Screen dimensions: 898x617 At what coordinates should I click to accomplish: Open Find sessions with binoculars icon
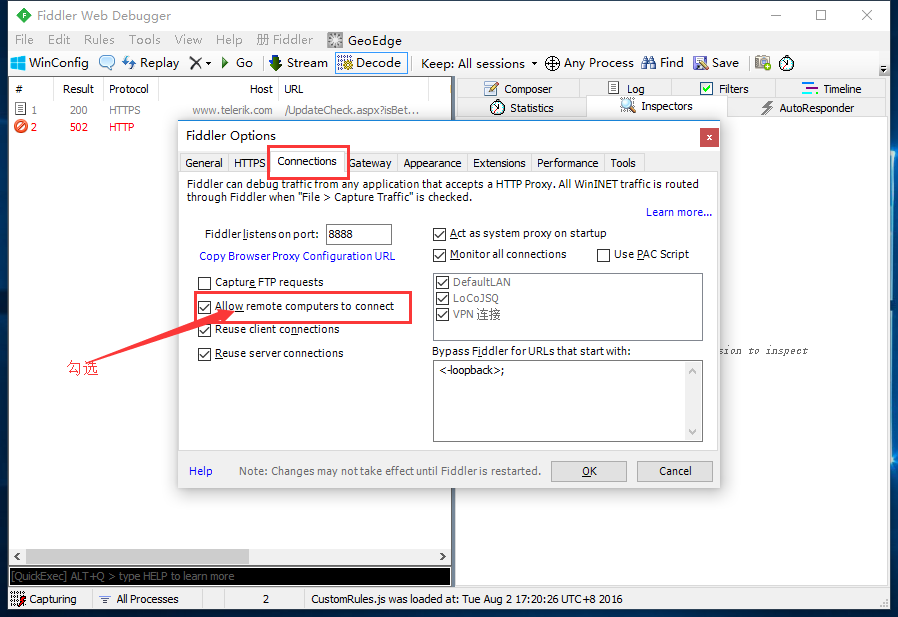(663, 63)
